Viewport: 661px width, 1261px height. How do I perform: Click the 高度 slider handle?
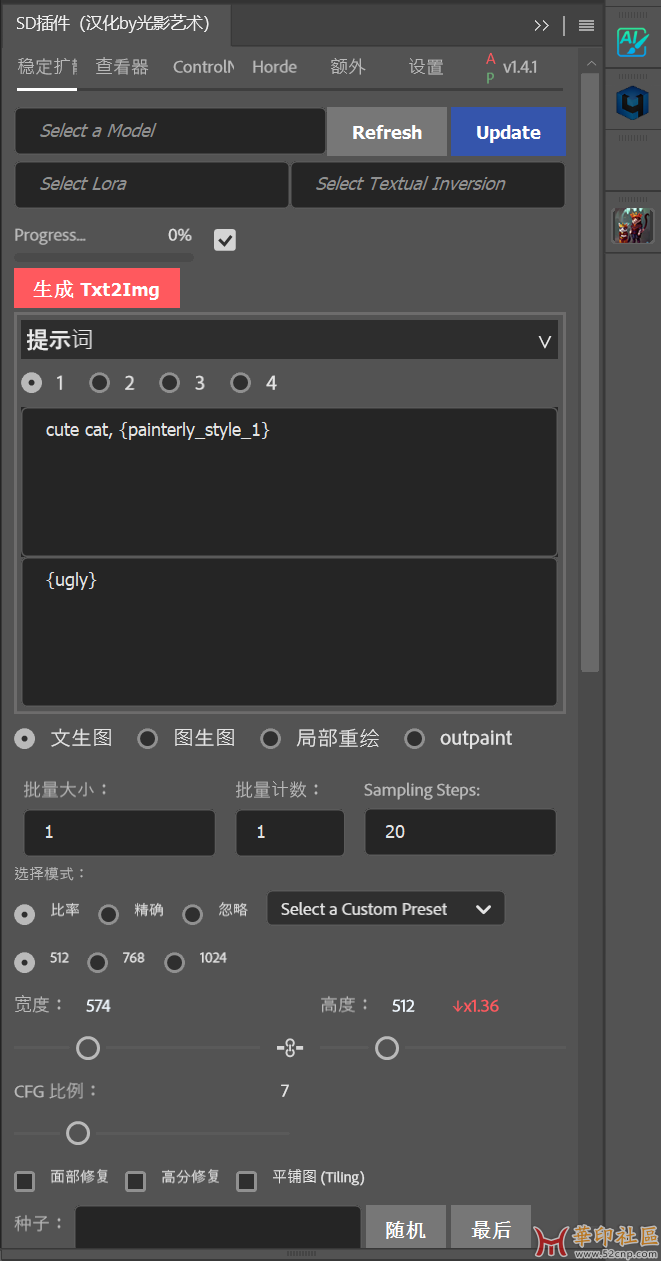point(387,1048)
